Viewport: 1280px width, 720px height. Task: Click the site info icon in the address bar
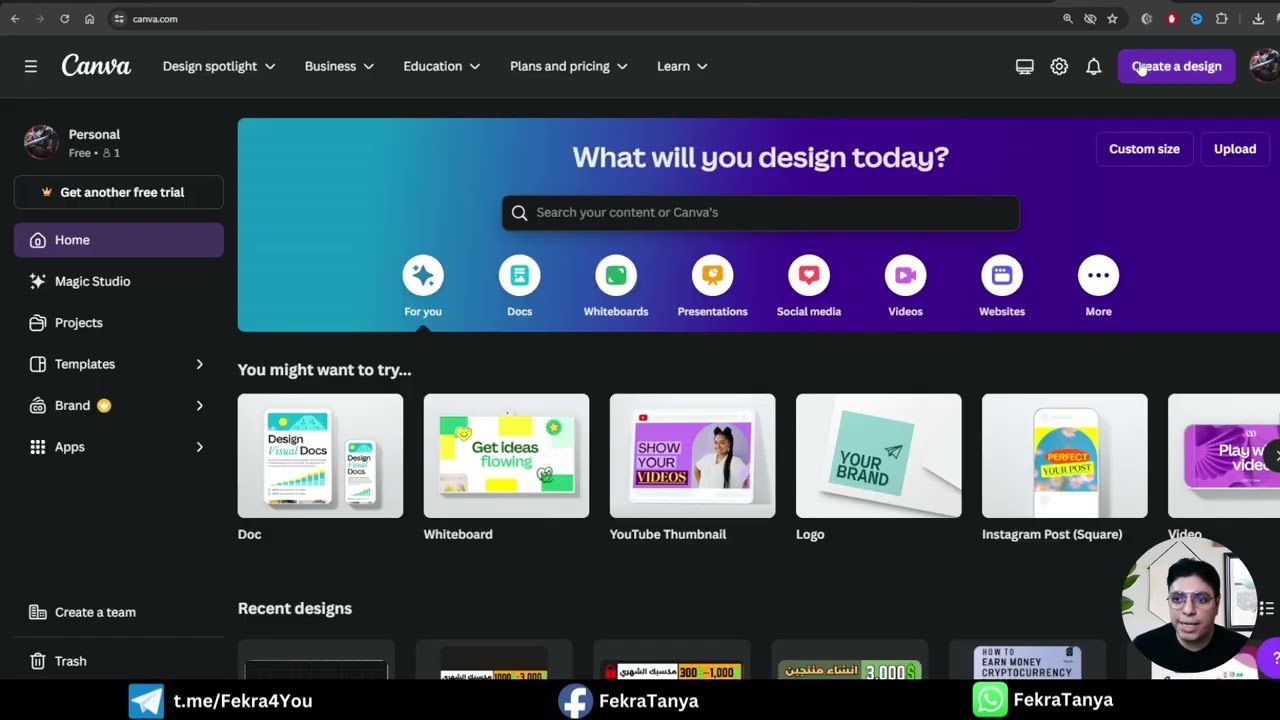pos(119,19)
